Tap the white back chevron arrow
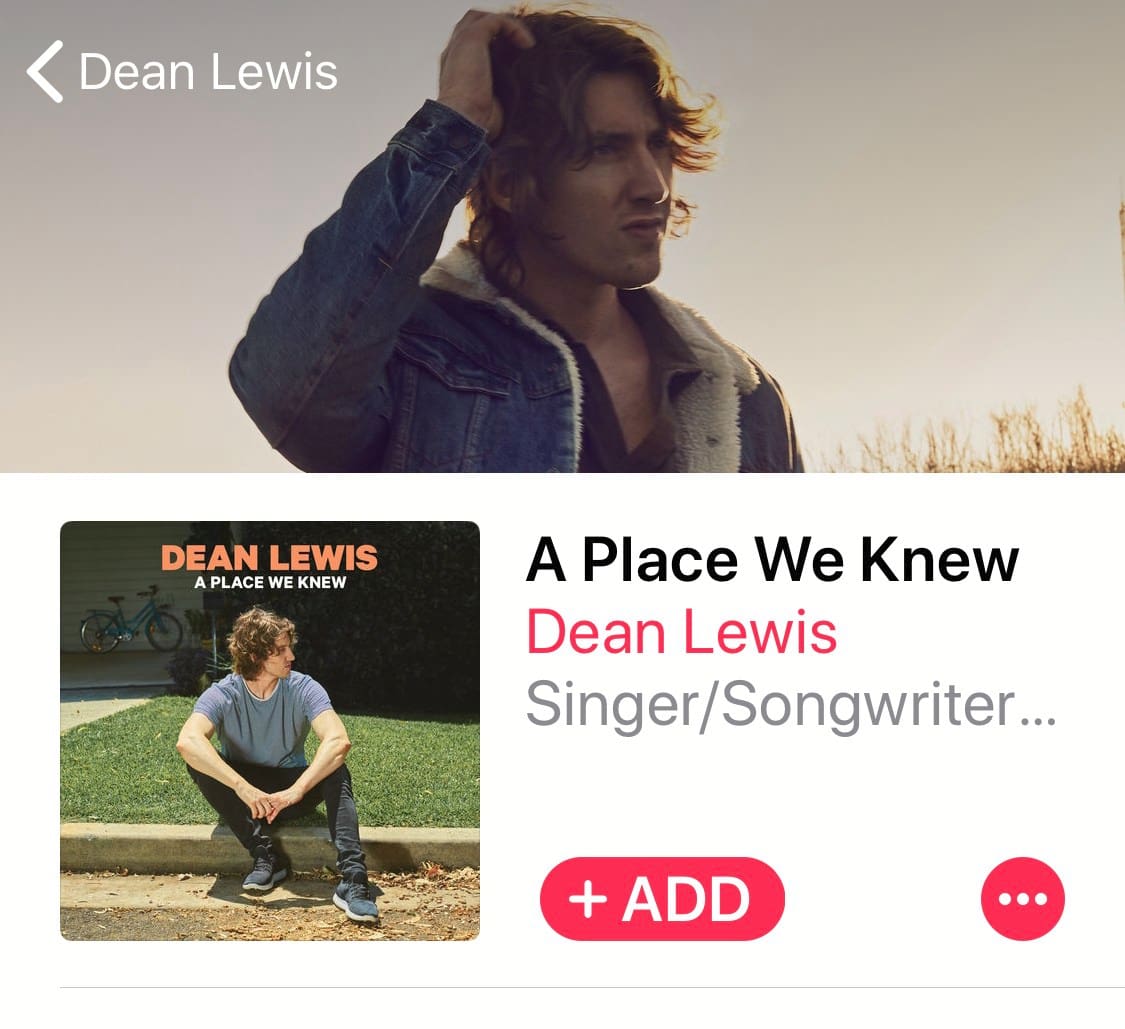 click(x=44, y=72)
